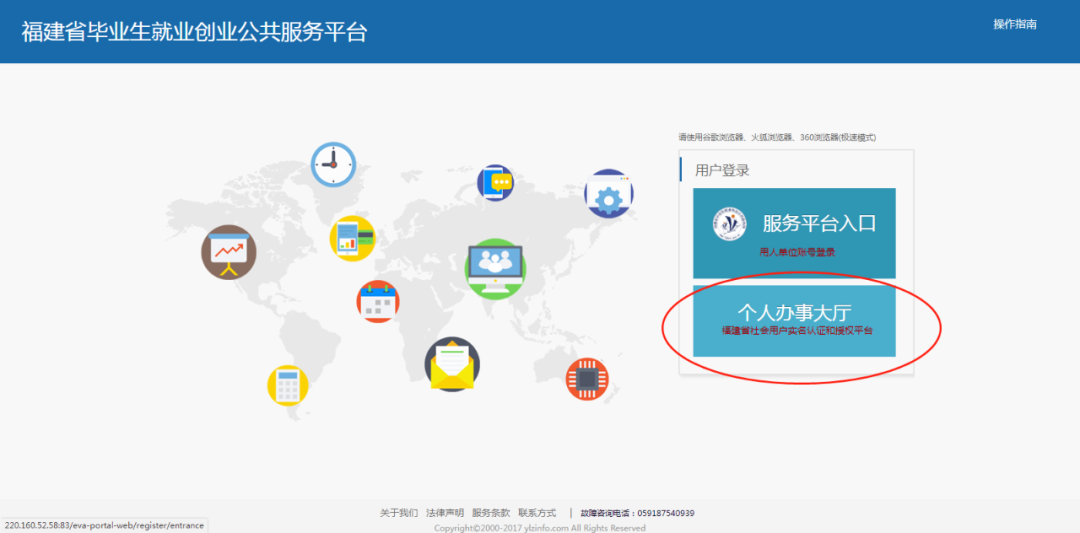The height and width of the screenshot is (533, 1080).
Task: Click the orange chip processor icon
Action: 586,379
